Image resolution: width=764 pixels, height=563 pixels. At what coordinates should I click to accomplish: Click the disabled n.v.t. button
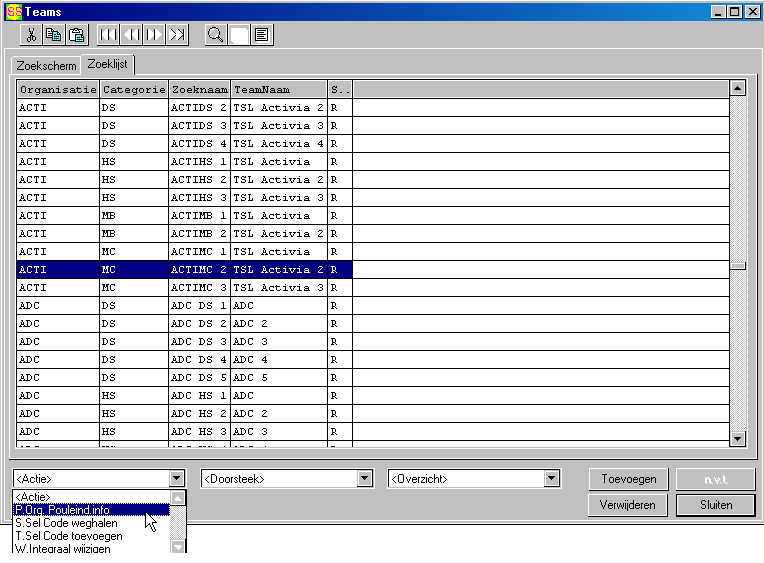[716, 479]
